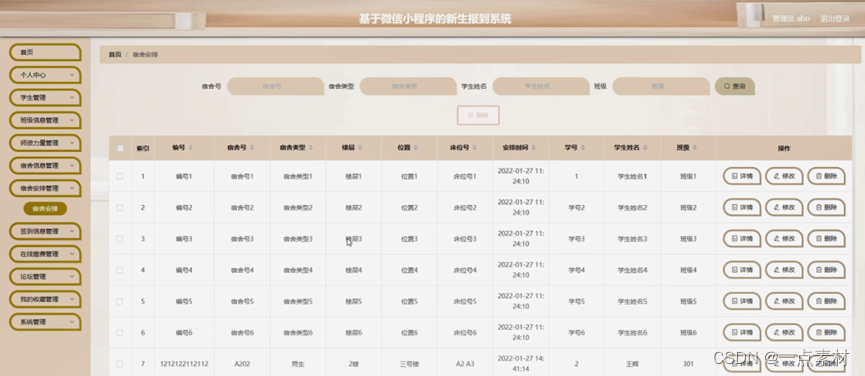Image resolution: width=865 pixels, height=376 pixels.
Task: Expand the 宿舍信息管理 sidebar menu
Action: [45, 165]
